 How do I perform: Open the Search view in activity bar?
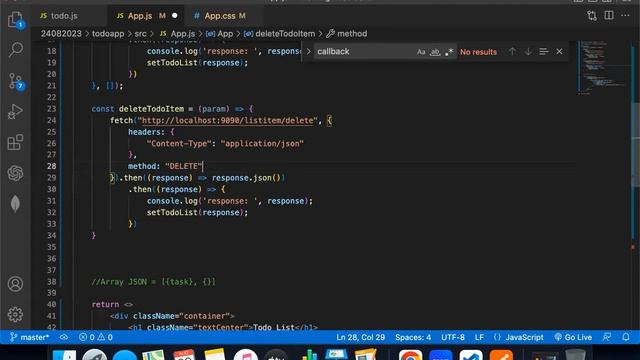[x=16, y=50]
